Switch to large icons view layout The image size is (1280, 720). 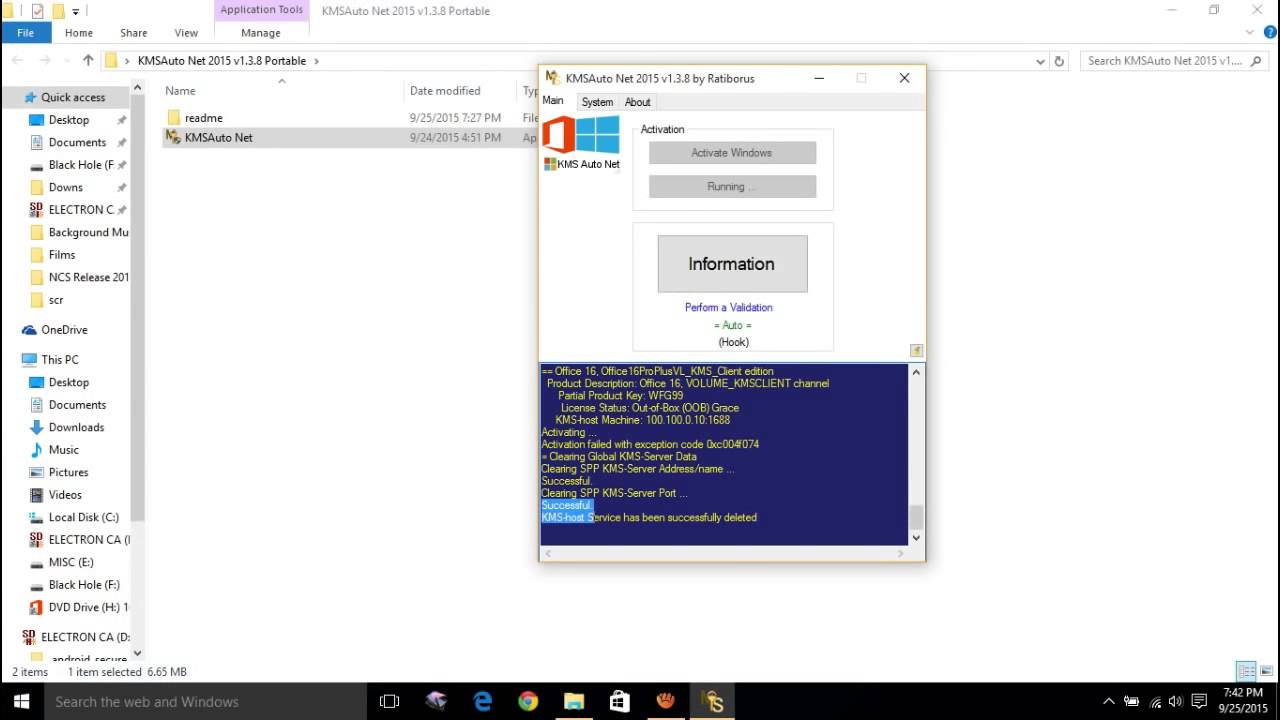point(1266,672)
